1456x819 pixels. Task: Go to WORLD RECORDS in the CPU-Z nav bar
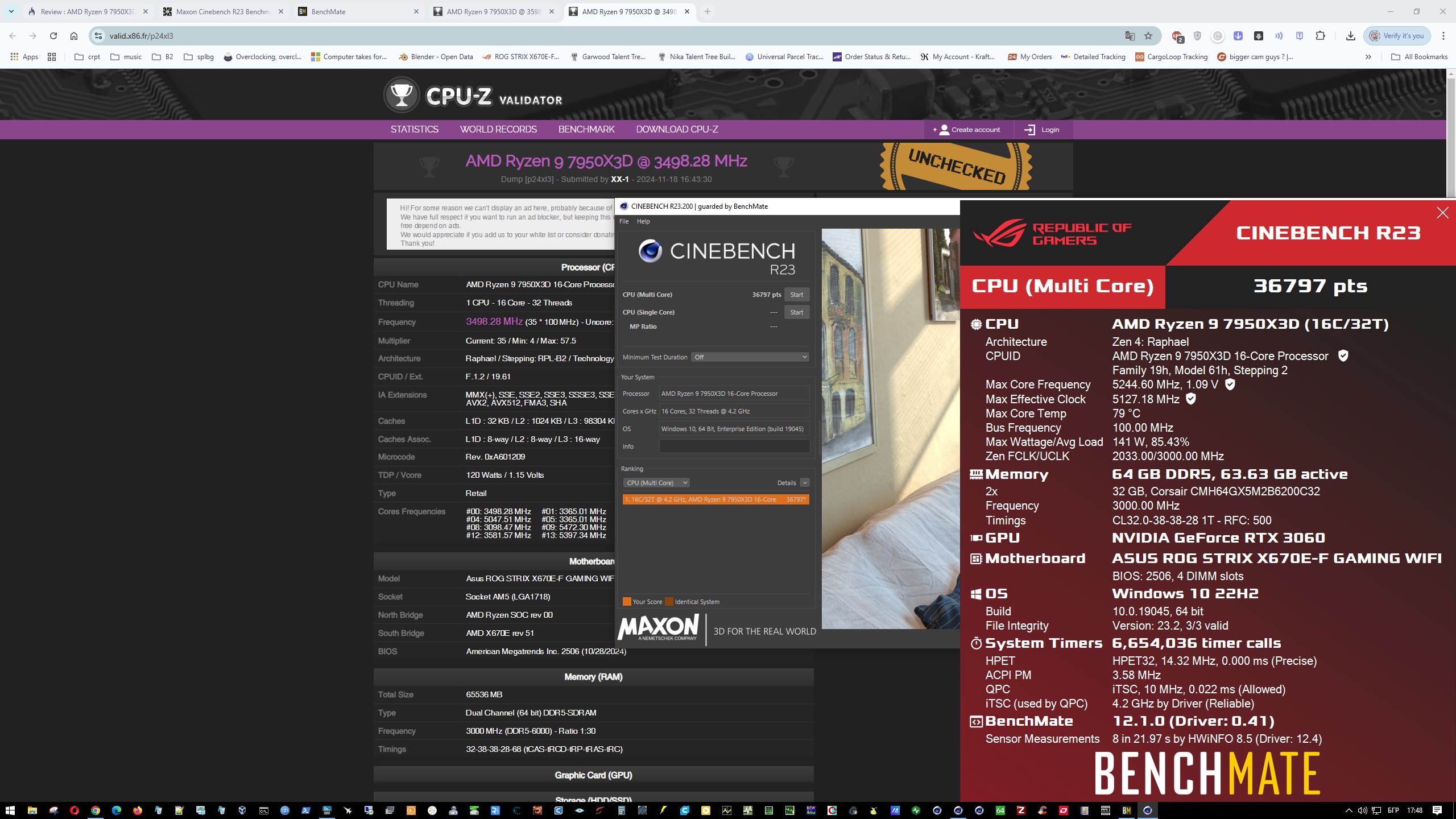tap(498, 130)
